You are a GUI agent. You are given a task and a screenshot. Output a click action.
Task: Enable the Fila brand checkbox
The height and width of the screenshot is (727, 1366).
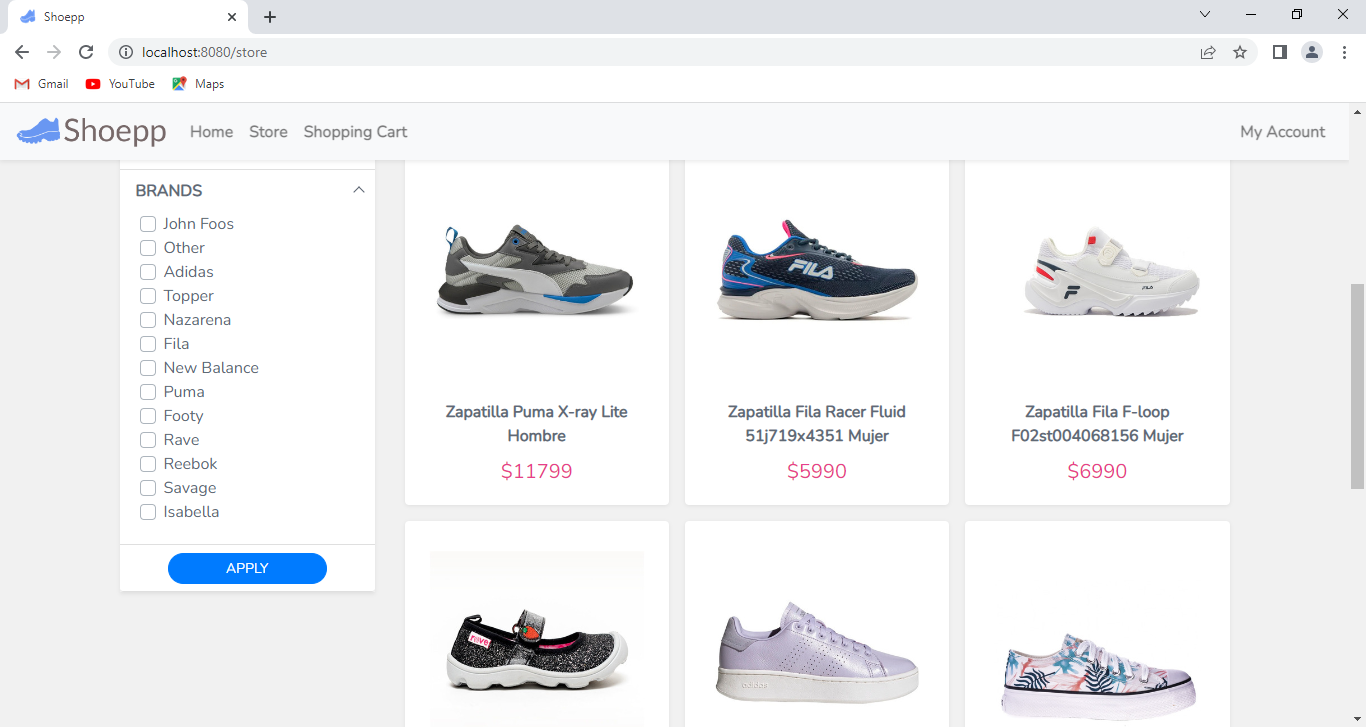(x=147, y=344)
